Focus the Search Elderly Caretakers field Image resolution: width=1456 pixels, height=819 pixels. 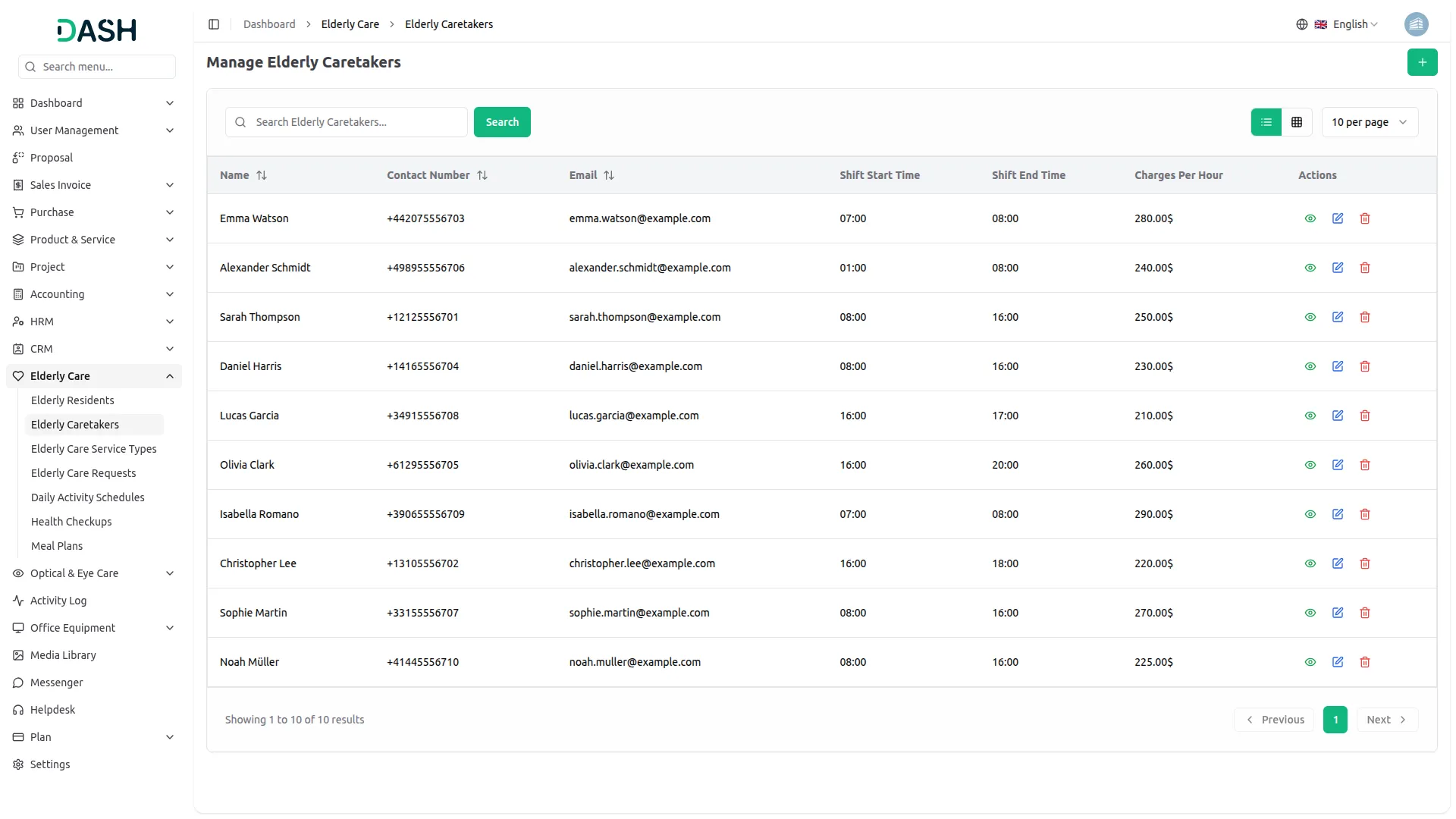(347, 122)
